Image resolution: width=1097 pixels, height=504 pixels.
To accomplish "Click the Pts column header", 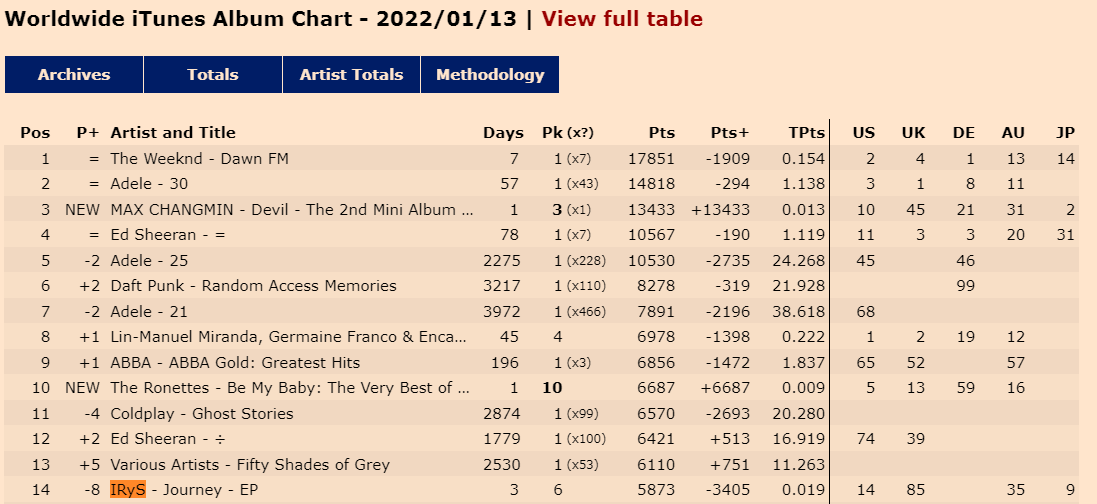I will [x=661, y=133].
